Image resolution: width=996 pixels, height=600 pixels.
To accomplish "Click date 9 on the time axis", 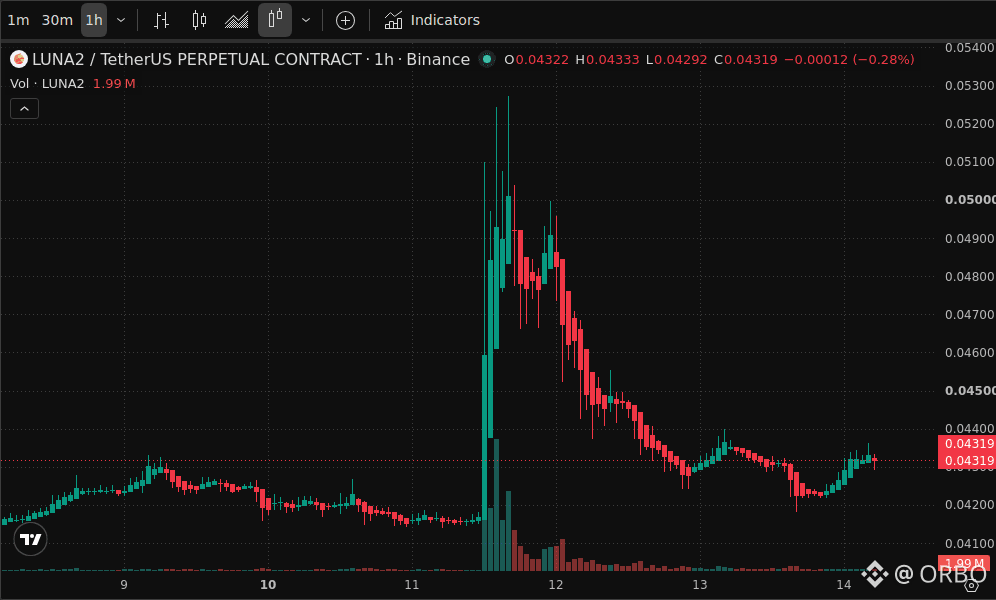I will pos(124,585).
